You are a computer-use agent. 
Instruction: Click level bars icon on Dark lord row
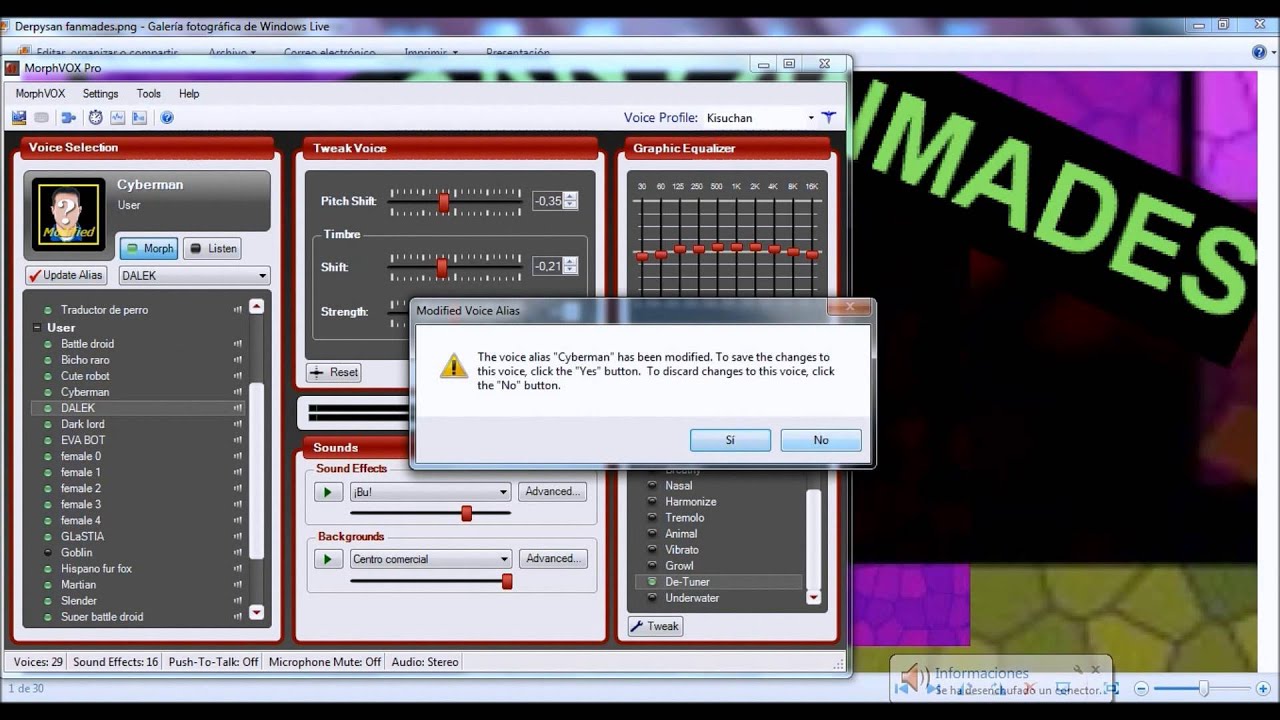pyautogui.click(x=238, y=424)
